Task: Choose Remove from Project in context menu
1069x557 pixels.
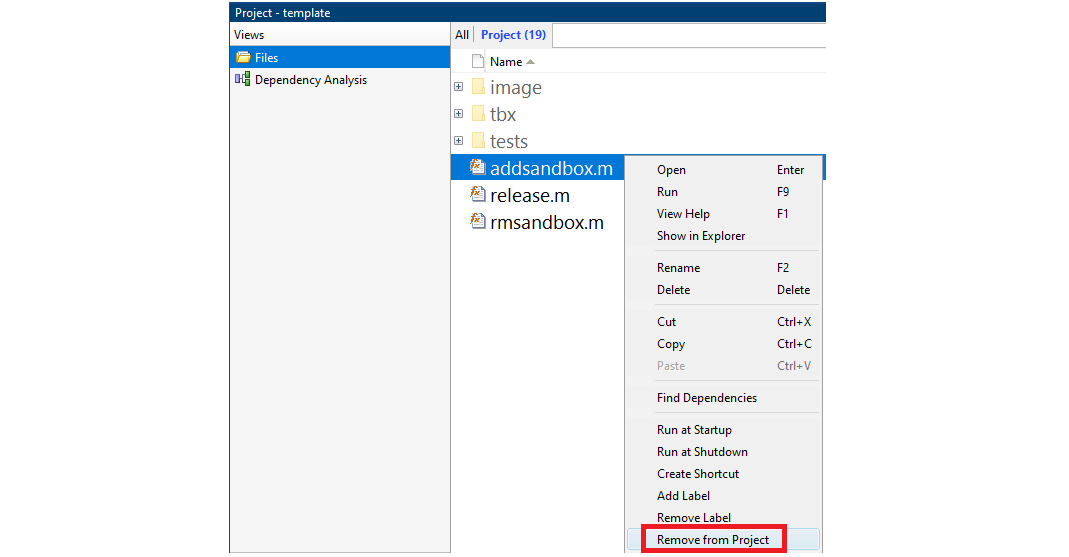Action: point(713,540)
